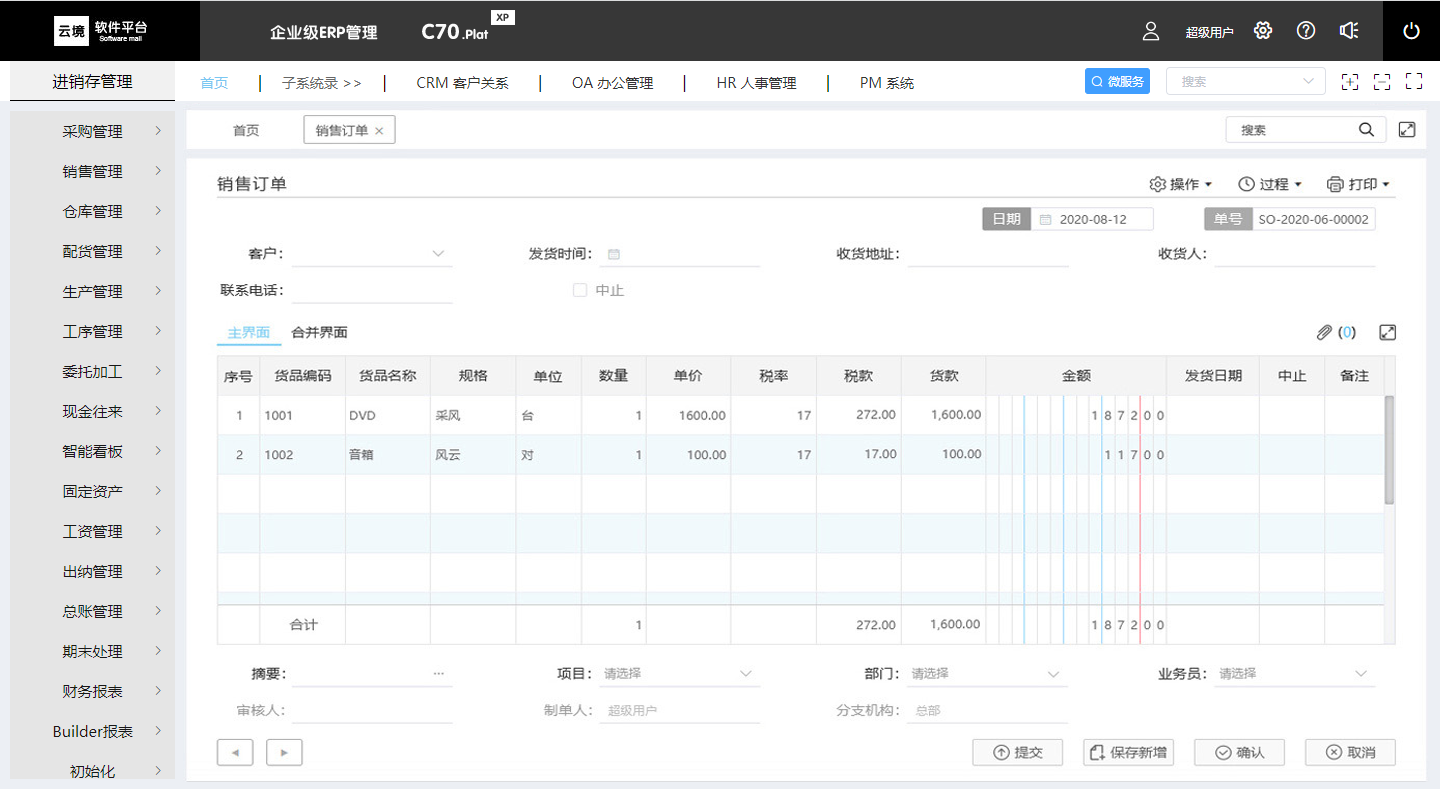Click the 保存新增 button
Screen dimensions: 1440x789
pyautogui.click(x=1128, y=753)
